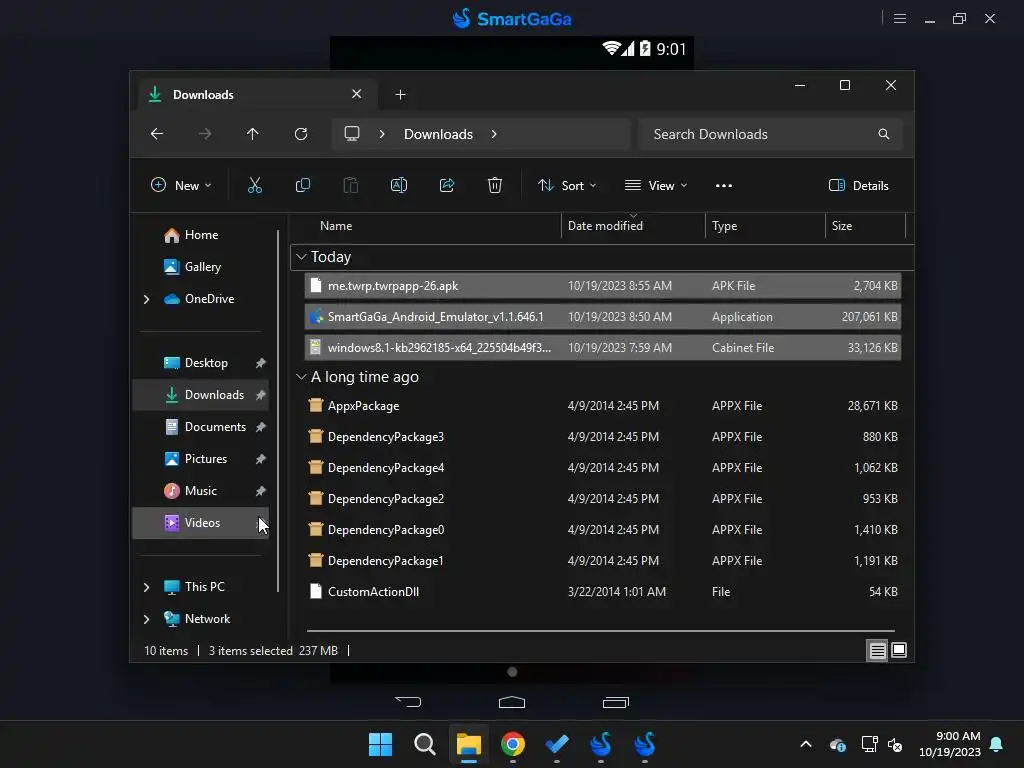Open Home in the navigation pane

click(x=200, y=235)
